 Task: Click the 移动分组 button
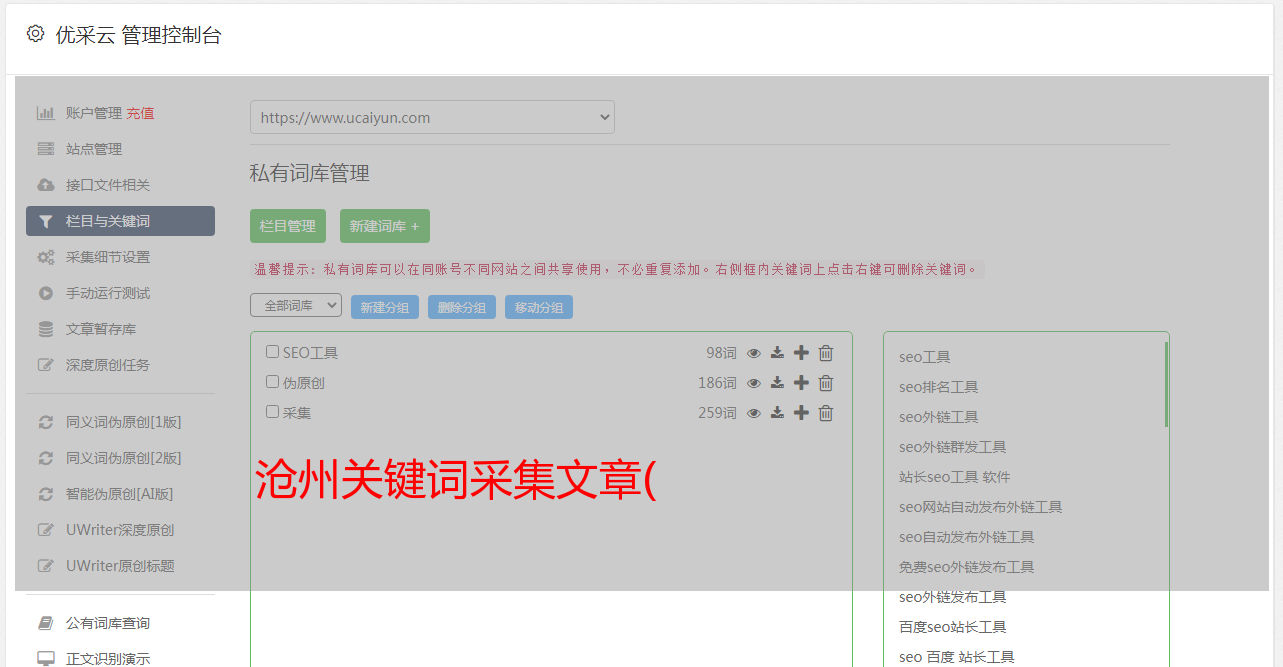[x=539, y=307]
